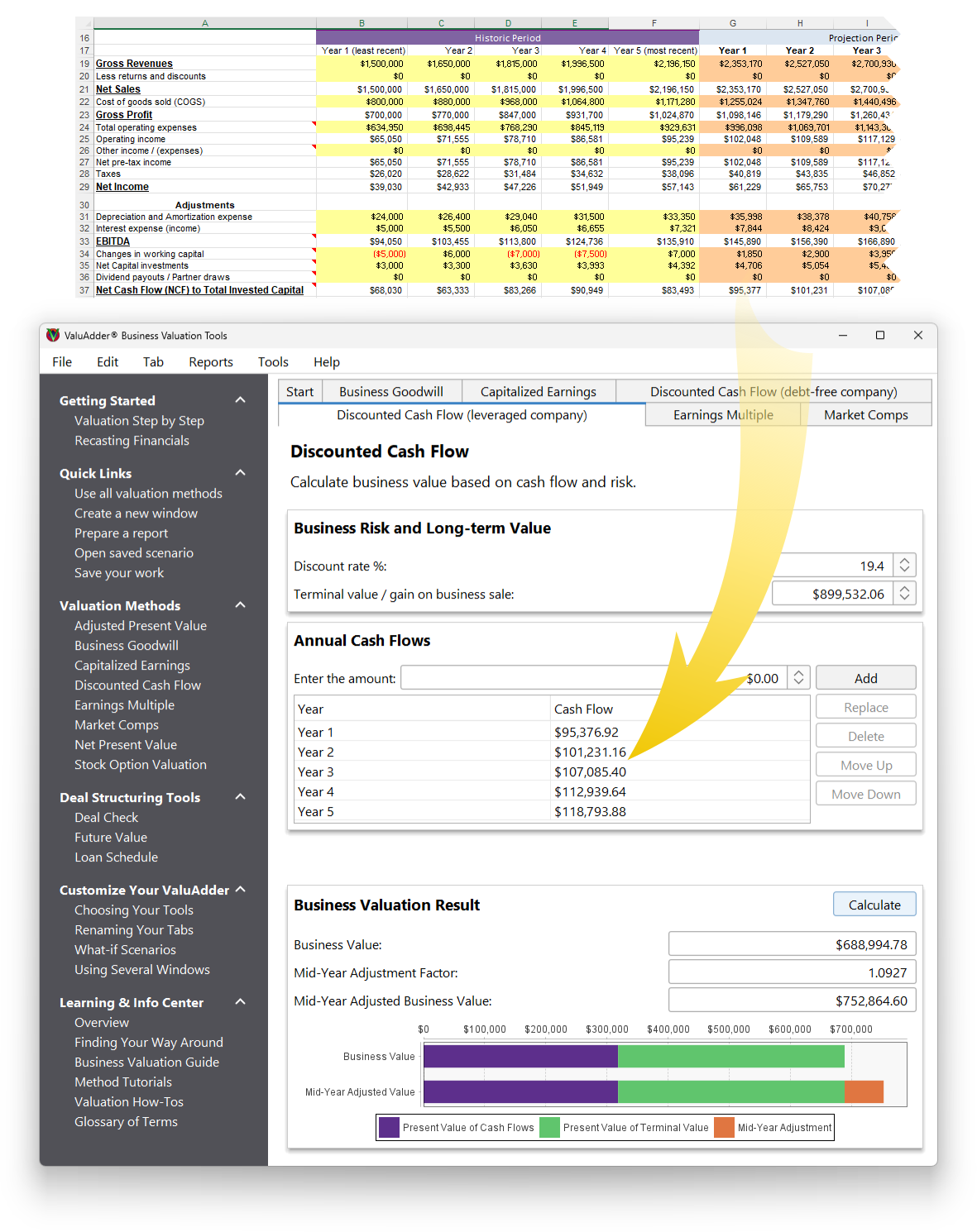This screenshot has height=1232, width=977.
Task: Click EBITDA row label in spreadsheet
Action: click(113, 241)
